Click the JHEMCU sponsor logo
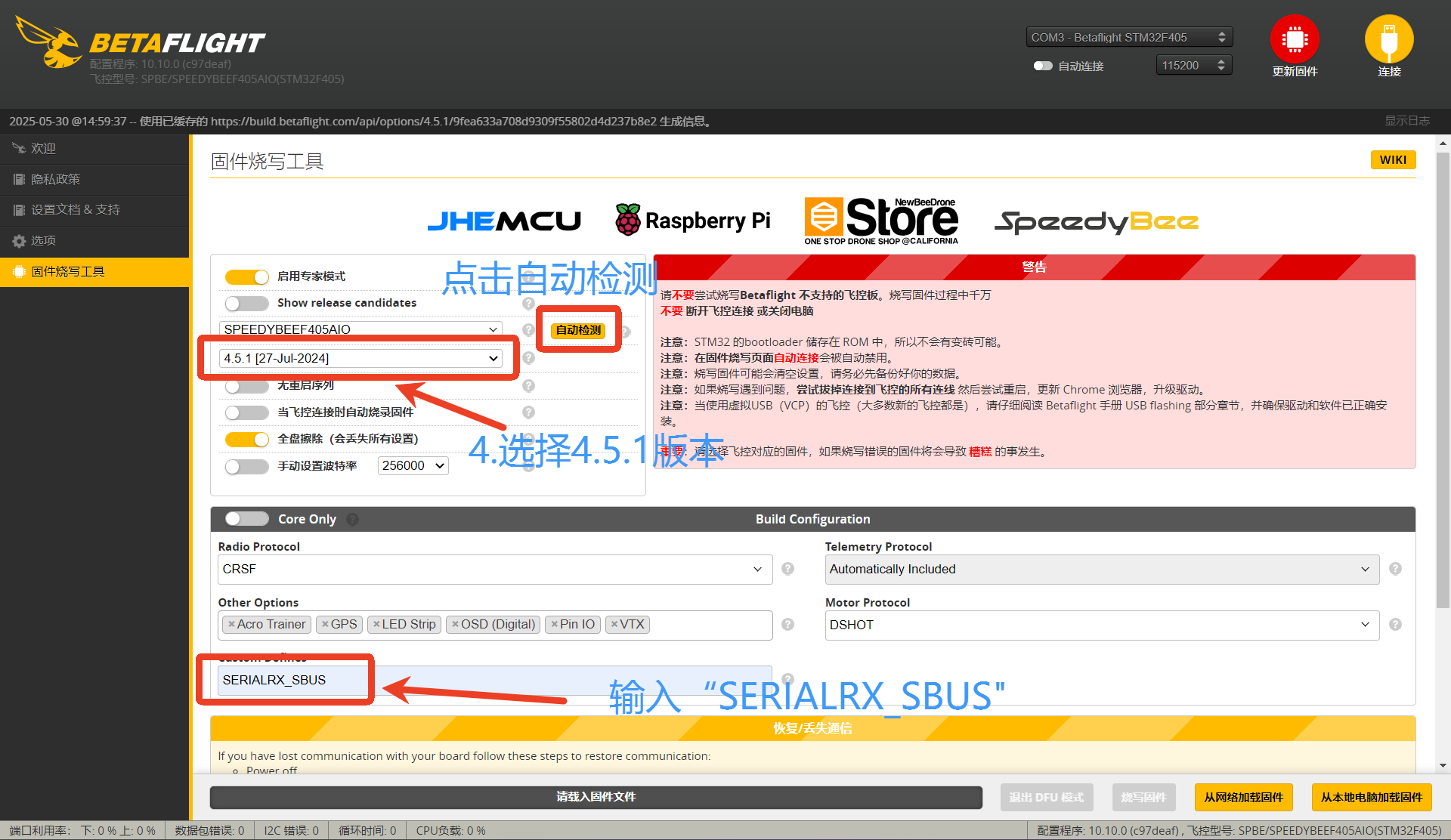 (504, 221)
